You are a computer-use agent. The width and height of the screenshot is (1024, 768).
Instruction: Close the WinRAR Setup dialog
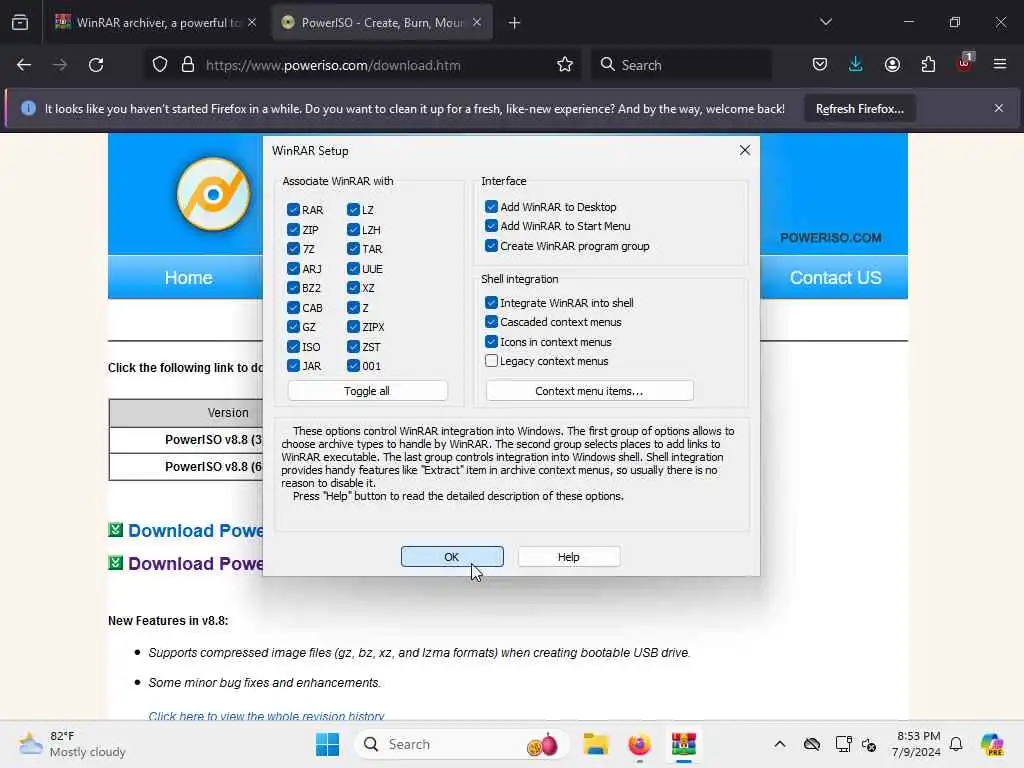744,150
